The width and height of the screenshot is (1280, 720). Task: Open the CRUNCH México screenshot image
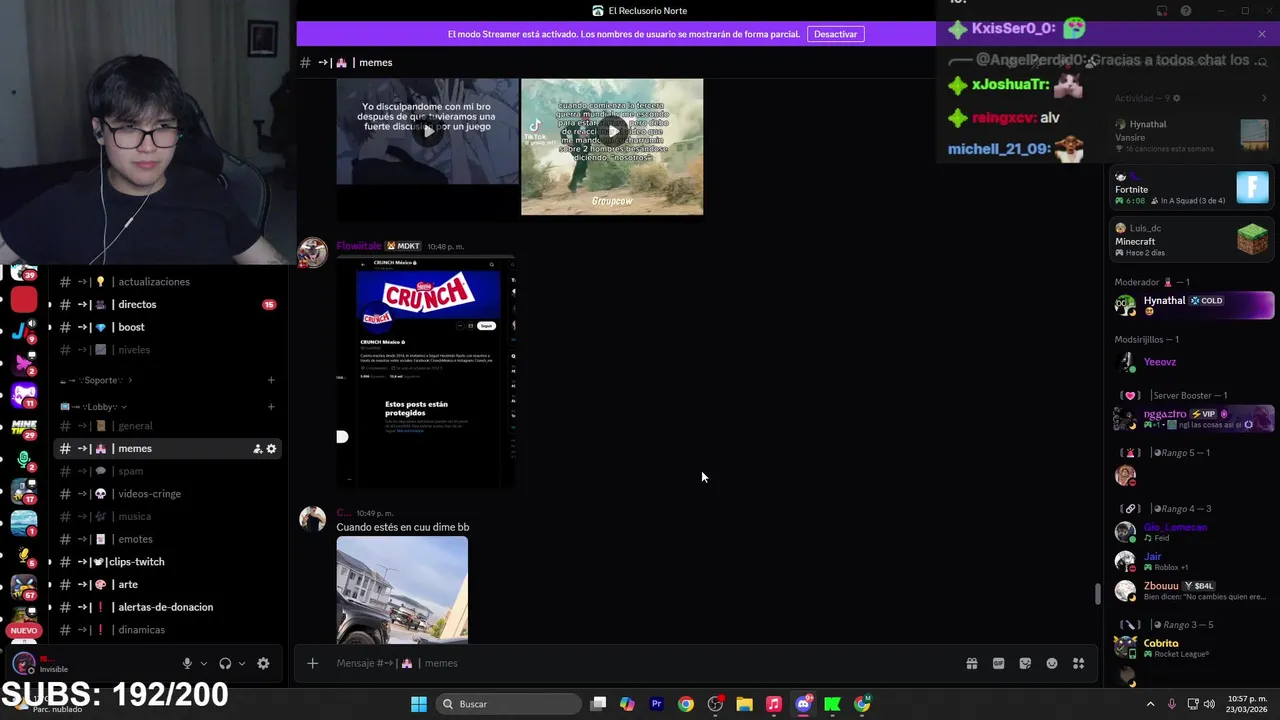coord(427,372)
